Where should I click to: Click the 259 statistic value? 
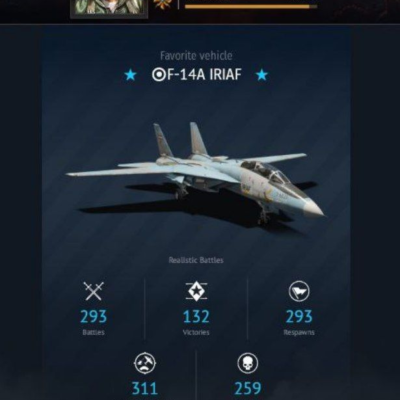click(248, 389)
